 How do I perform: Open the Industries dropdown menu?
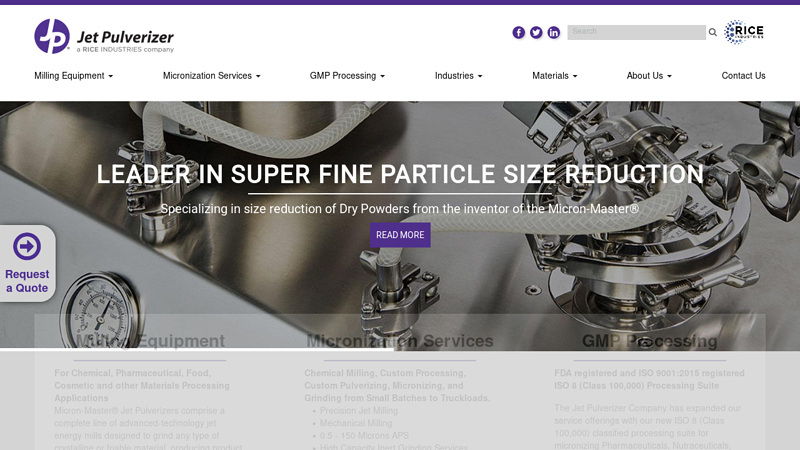point(459,76)
